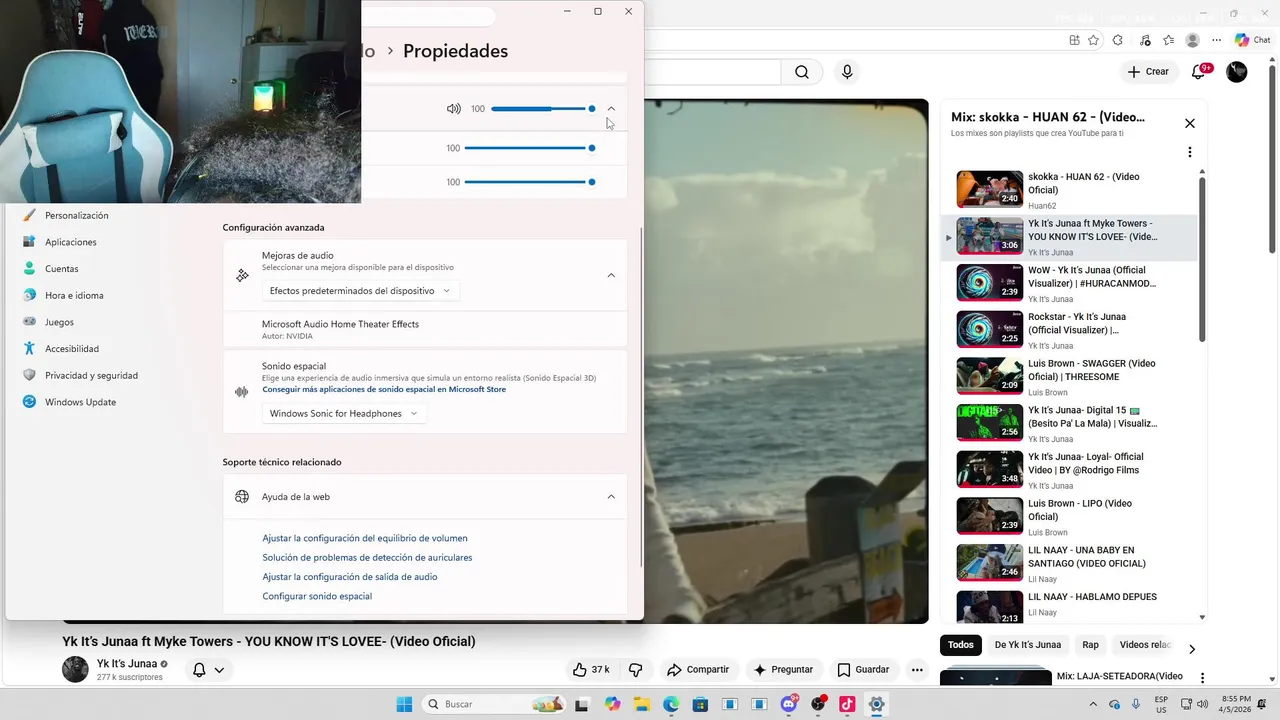The width and height of the screenshot is (1280, 720).
Task: Open Microsoft Store from taskbar
Action: [x=701, y=704]
